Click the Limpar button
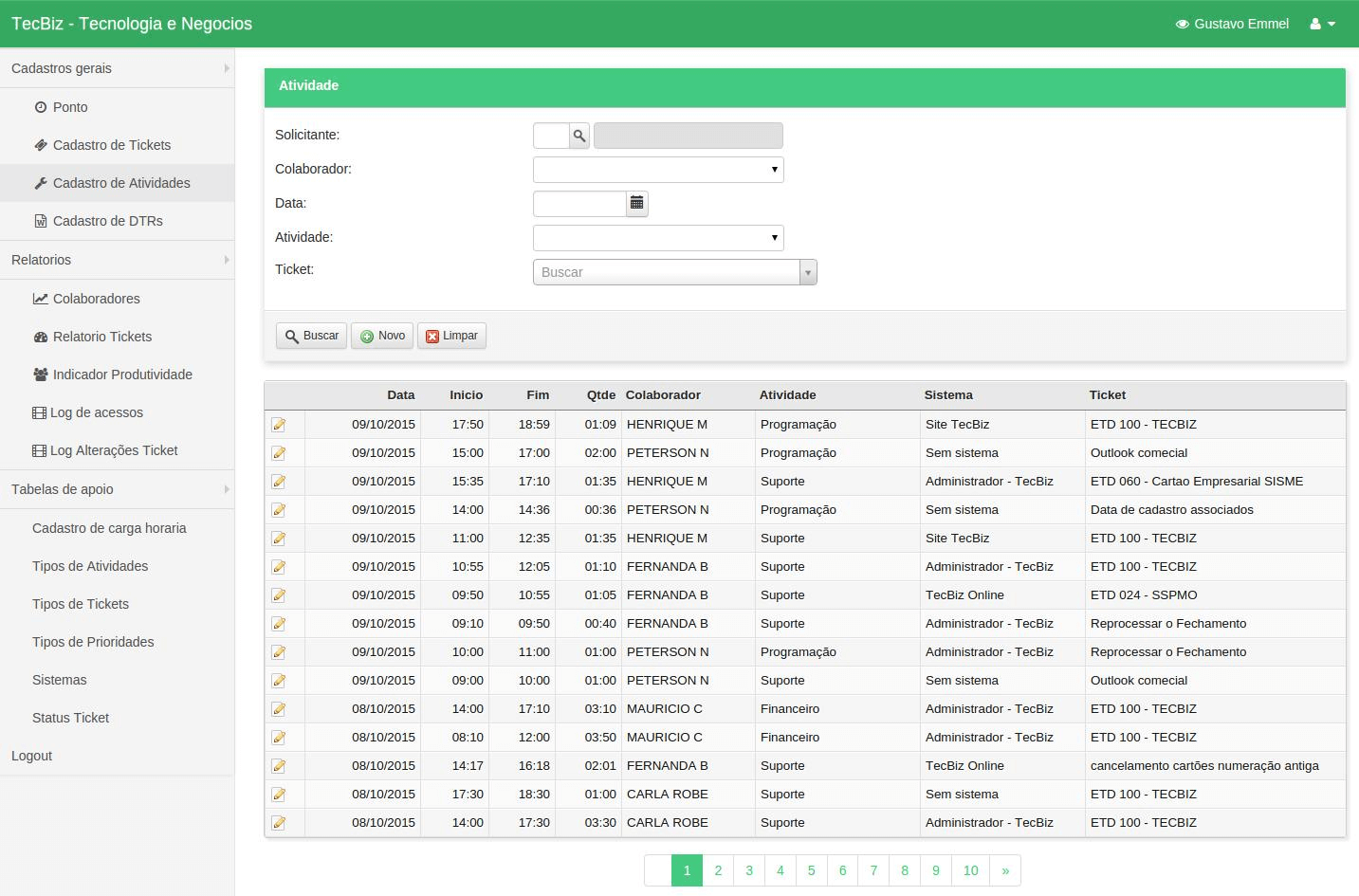The image size is (1359, 896). coord(451,336)
